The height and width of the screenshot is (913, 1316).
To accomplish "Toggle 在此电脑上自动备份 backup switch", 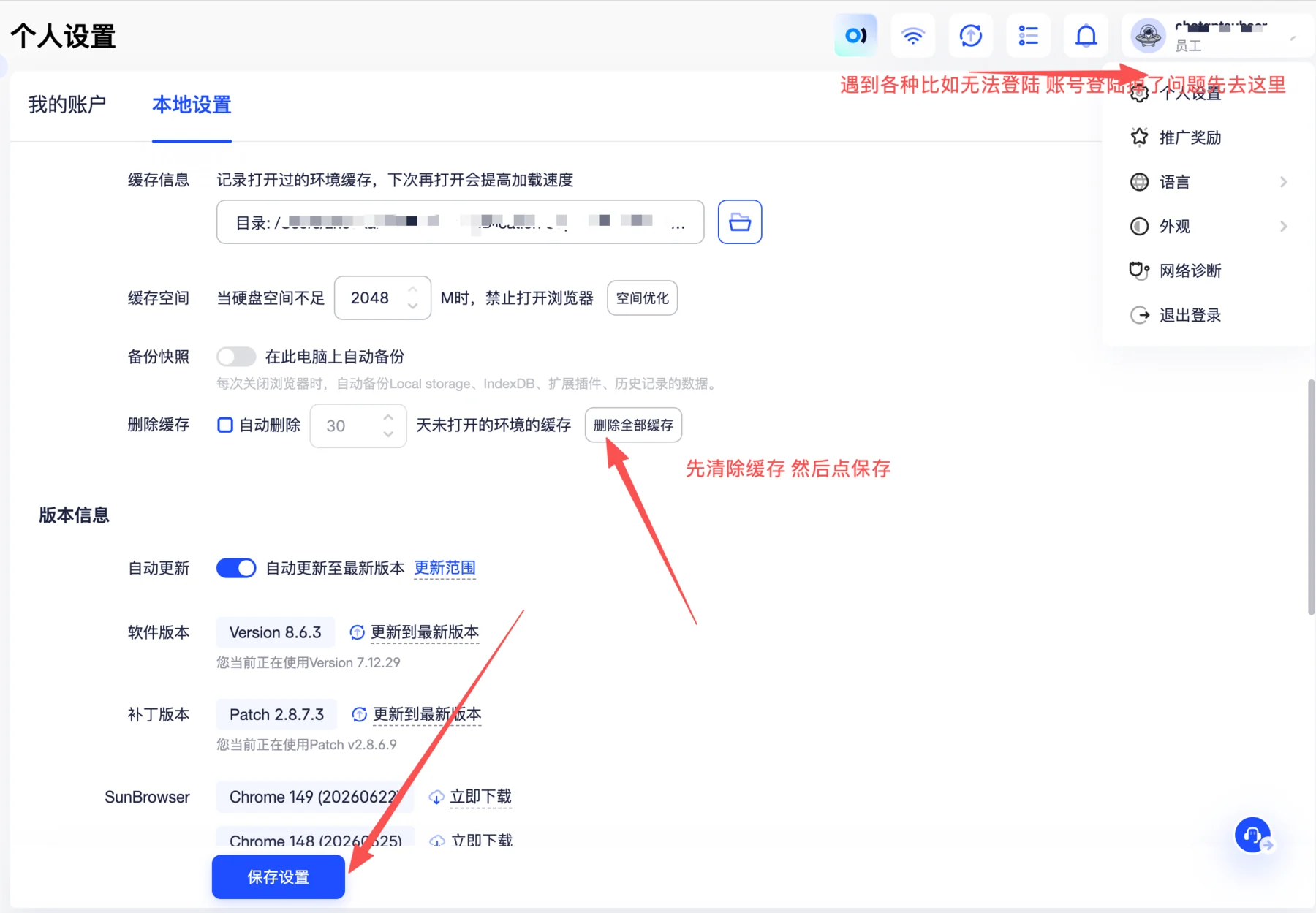I will [x=236, y=357].
